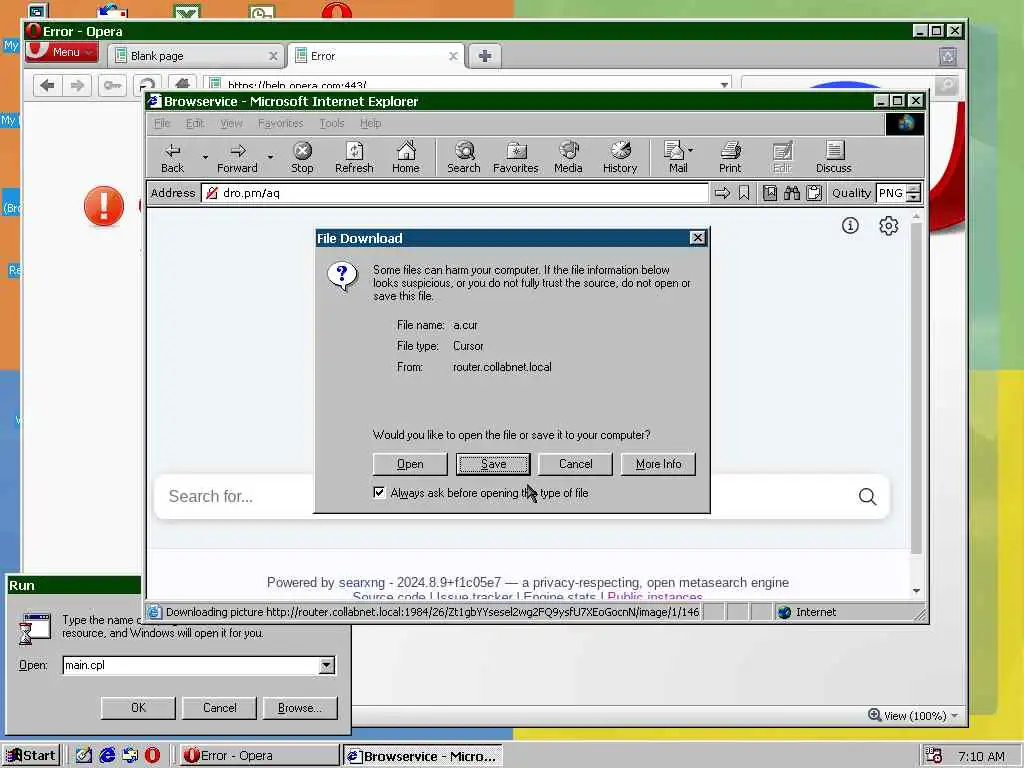Image resolution: width=1024 pixels, height=768 pixels.
Task: Expand Opera address bar dropdown arrow
Action: coord(724,85)
